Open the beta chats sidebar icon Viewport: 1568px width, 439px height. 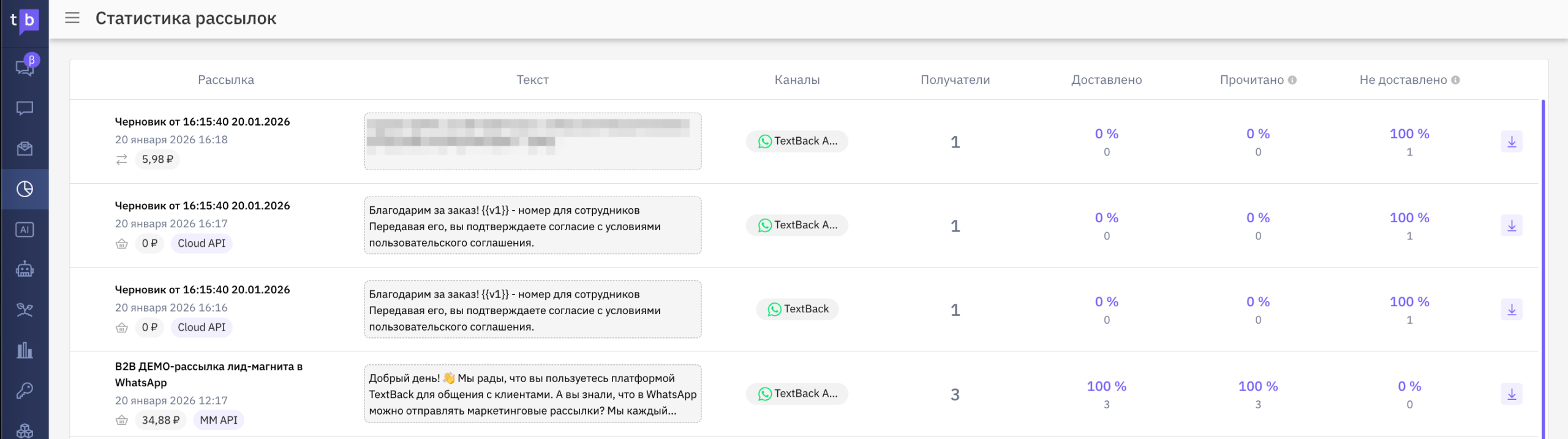click(25, 67)
